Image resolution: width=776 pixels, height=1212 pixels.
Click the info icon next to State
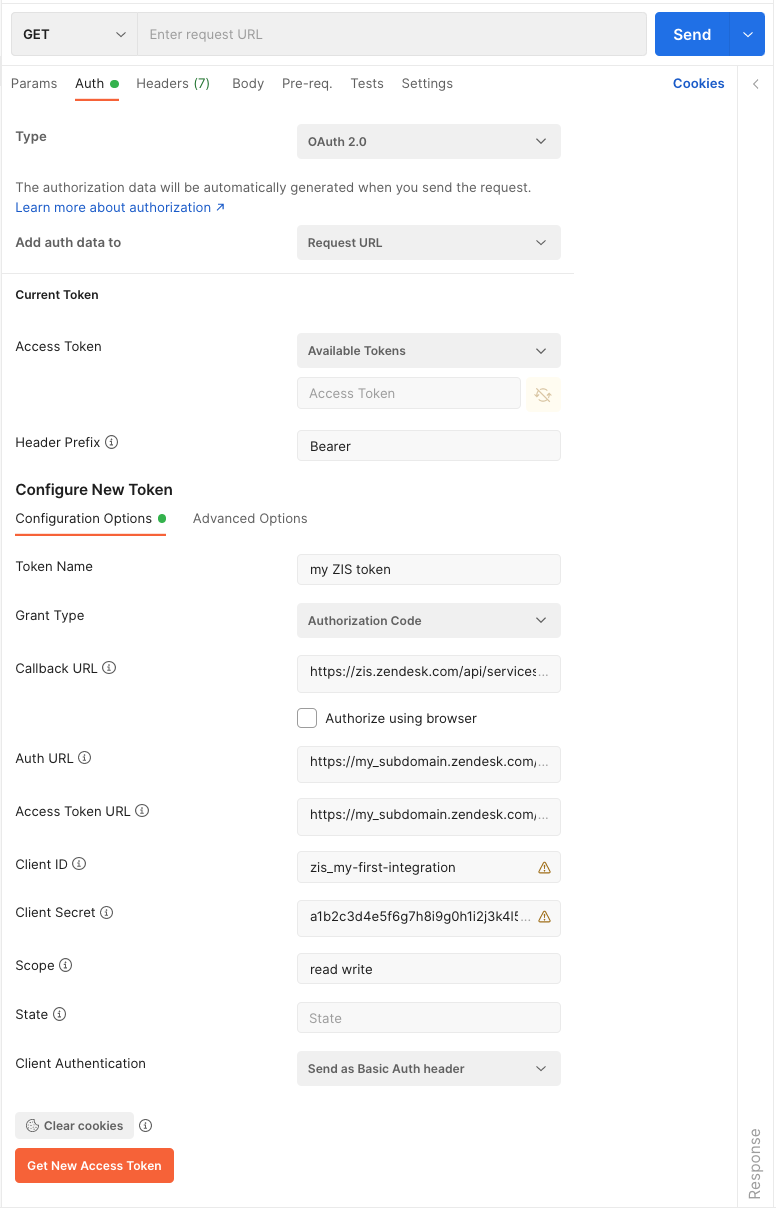[60, 1015]
